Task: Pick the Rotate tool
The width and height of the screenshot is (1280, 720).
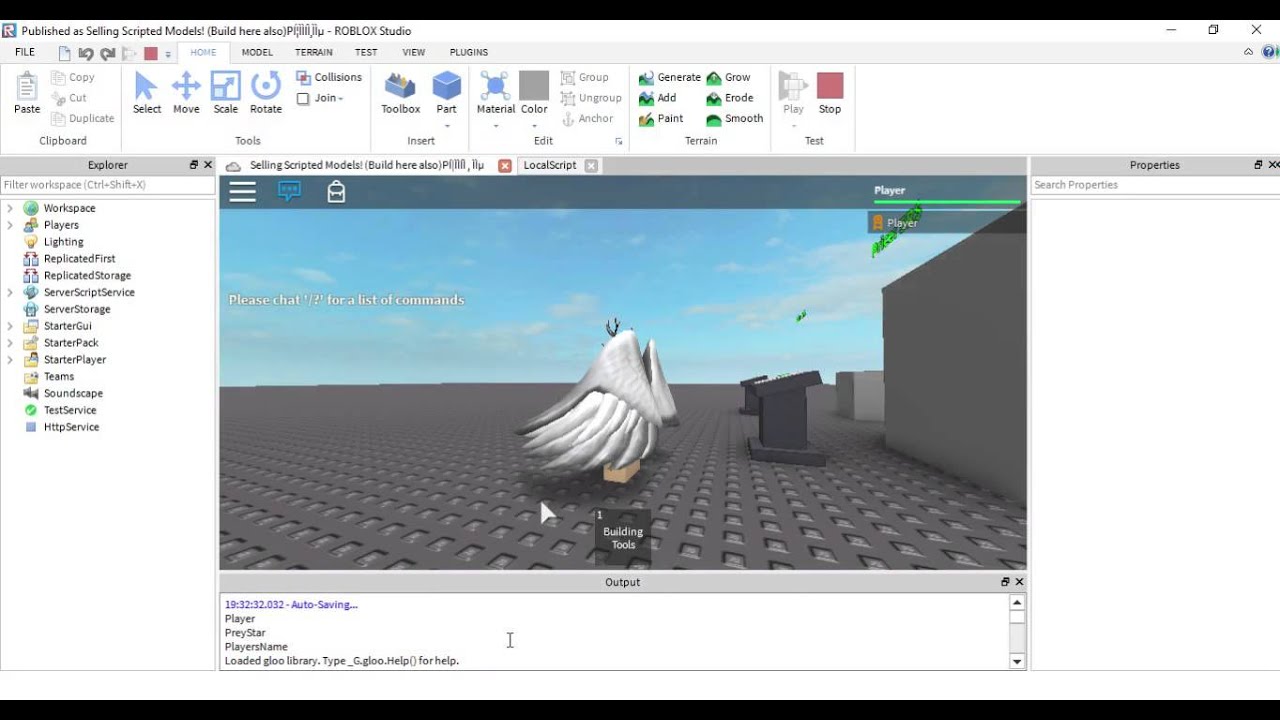Action: tap(266, 93)
